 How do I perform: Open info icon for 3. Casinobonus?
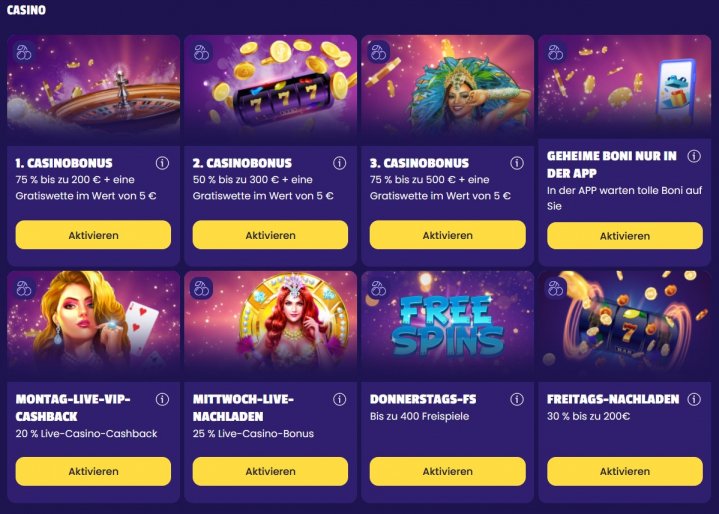(517, 163)
